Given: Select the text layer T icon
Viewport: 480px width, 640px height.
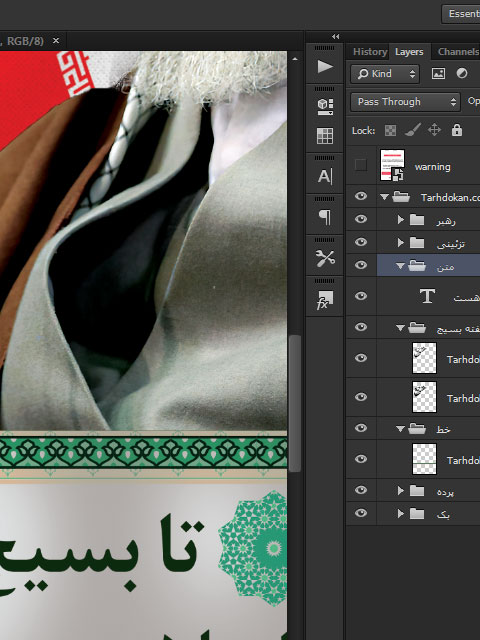Looking at the screenshot, I should tap(427, 296).
